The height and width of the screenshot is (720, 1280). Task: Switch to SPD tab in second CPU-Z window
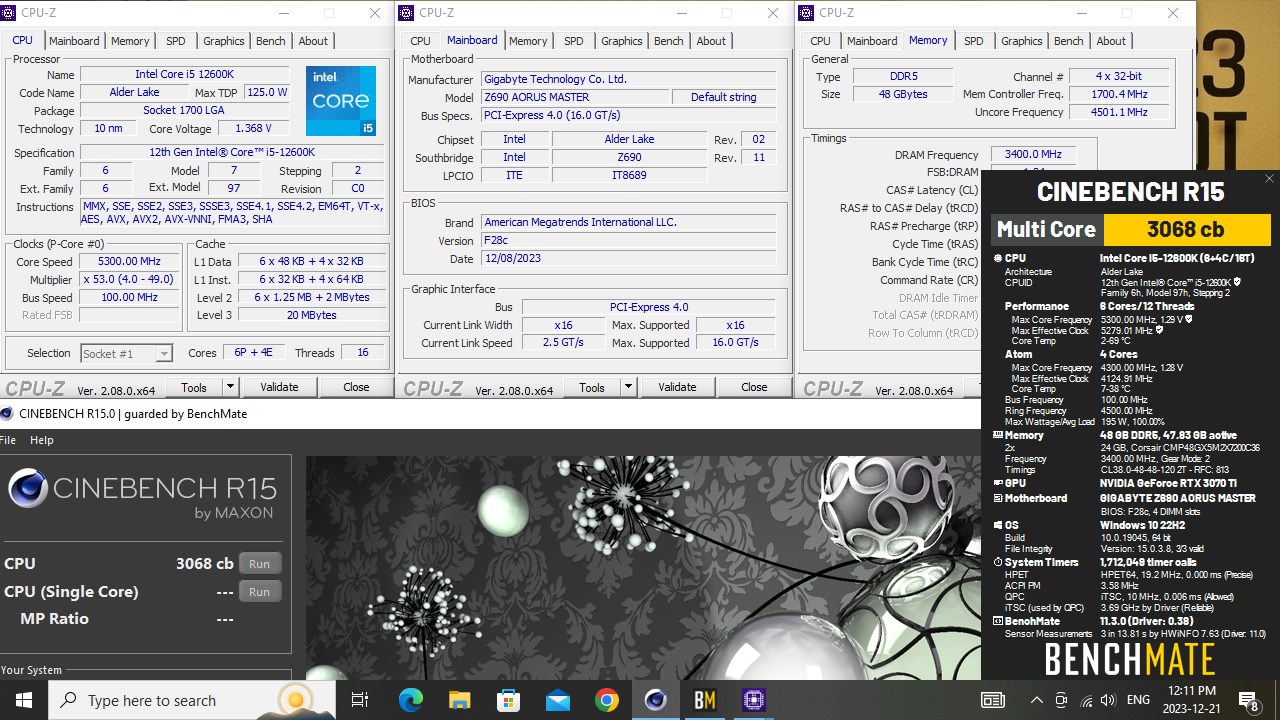point(574,41)
